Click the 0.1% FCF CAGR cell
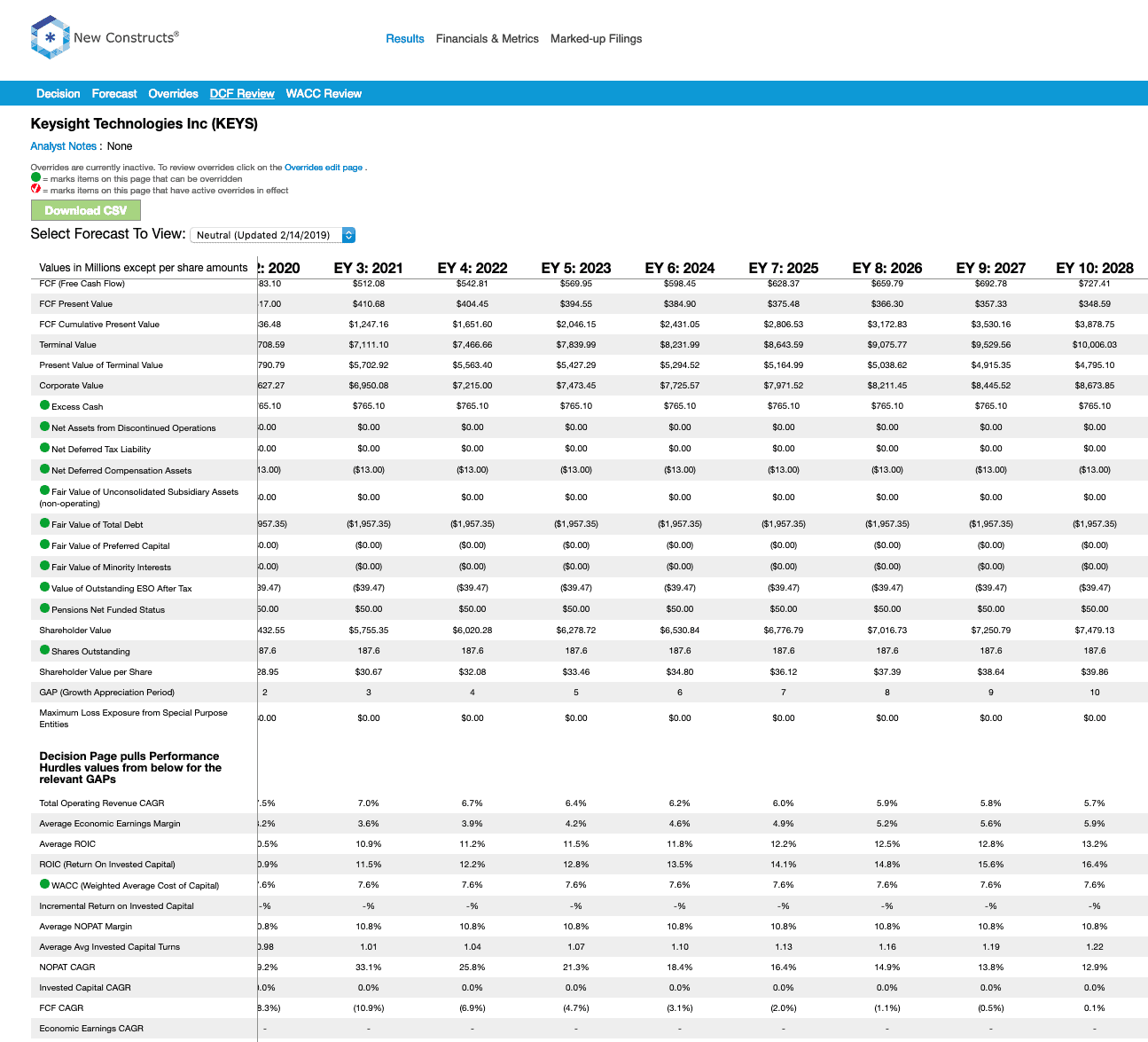The image size is (1148, 1042). (x=1095, y=1008)
